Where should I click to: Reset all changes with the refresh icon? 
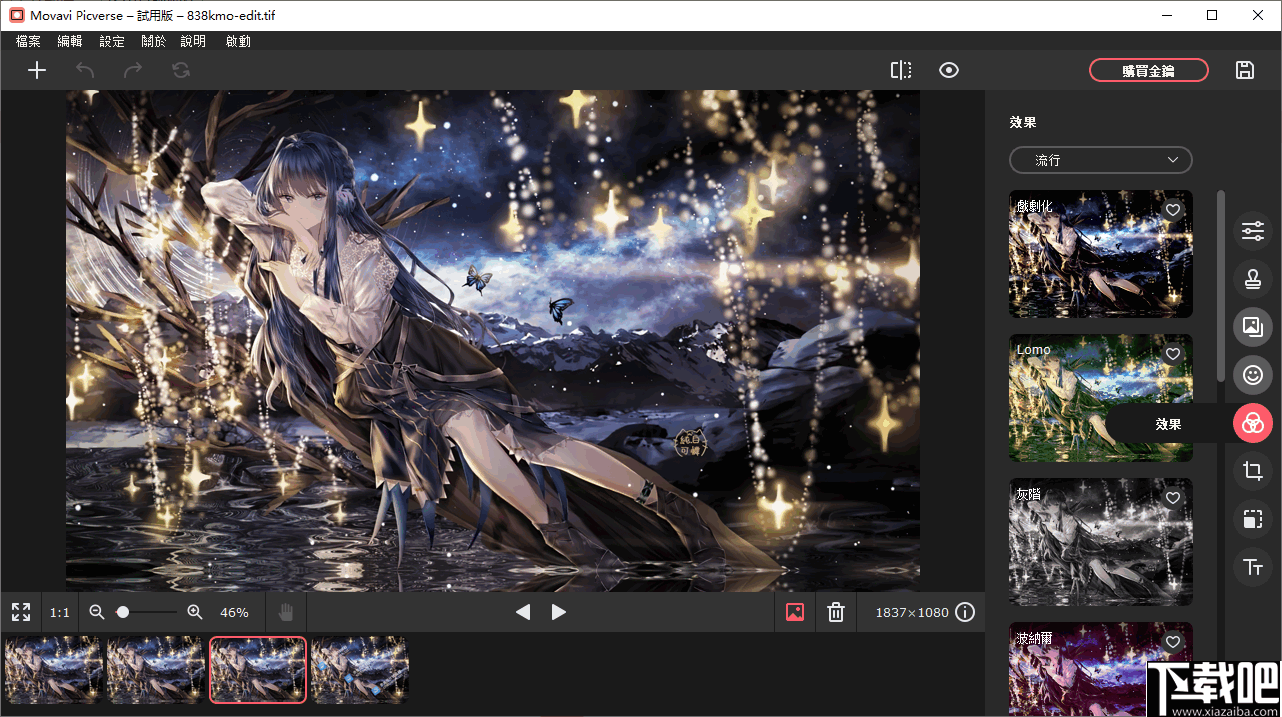point(180,70)
